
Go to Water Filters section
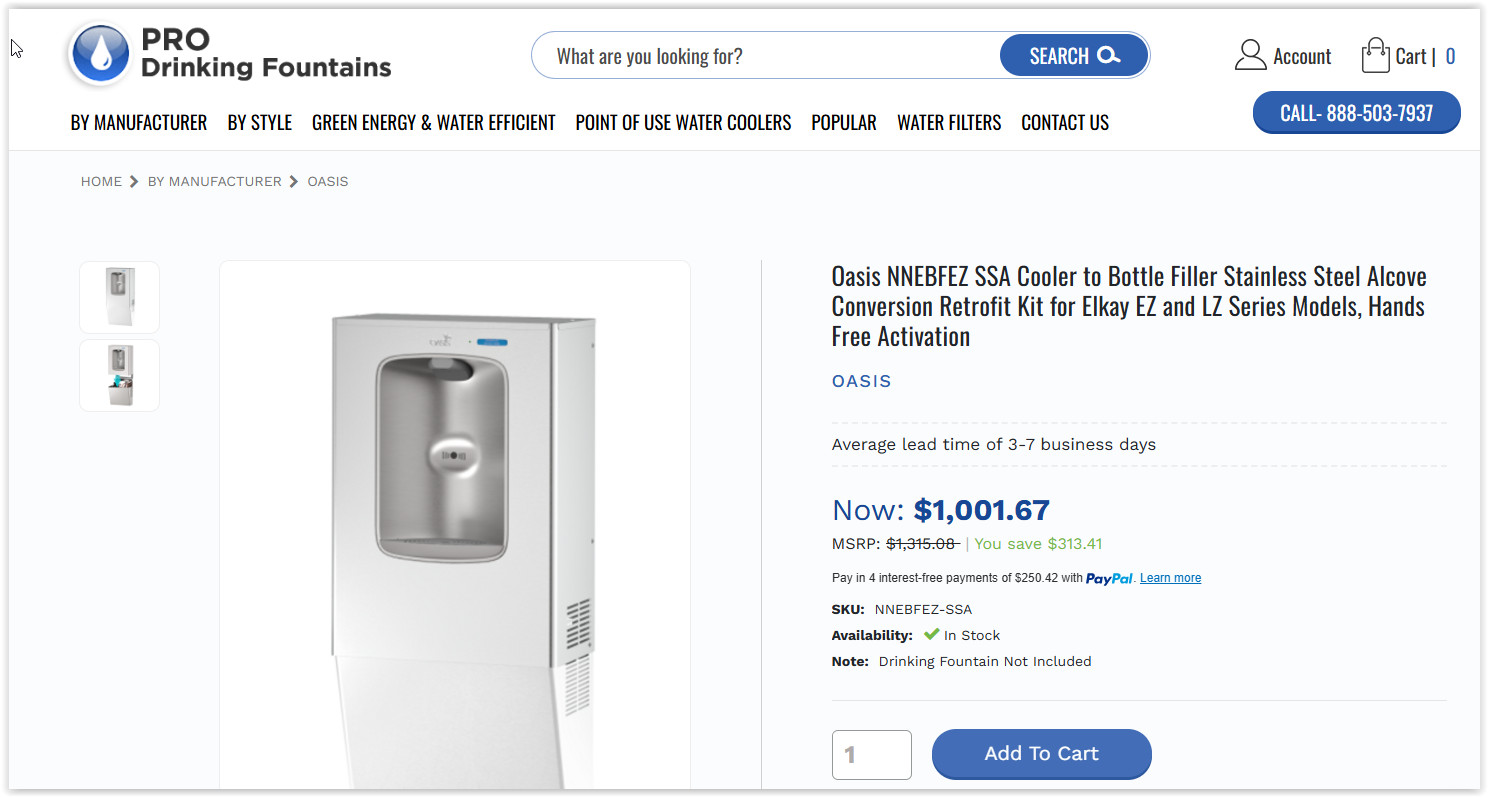(949, 122)
